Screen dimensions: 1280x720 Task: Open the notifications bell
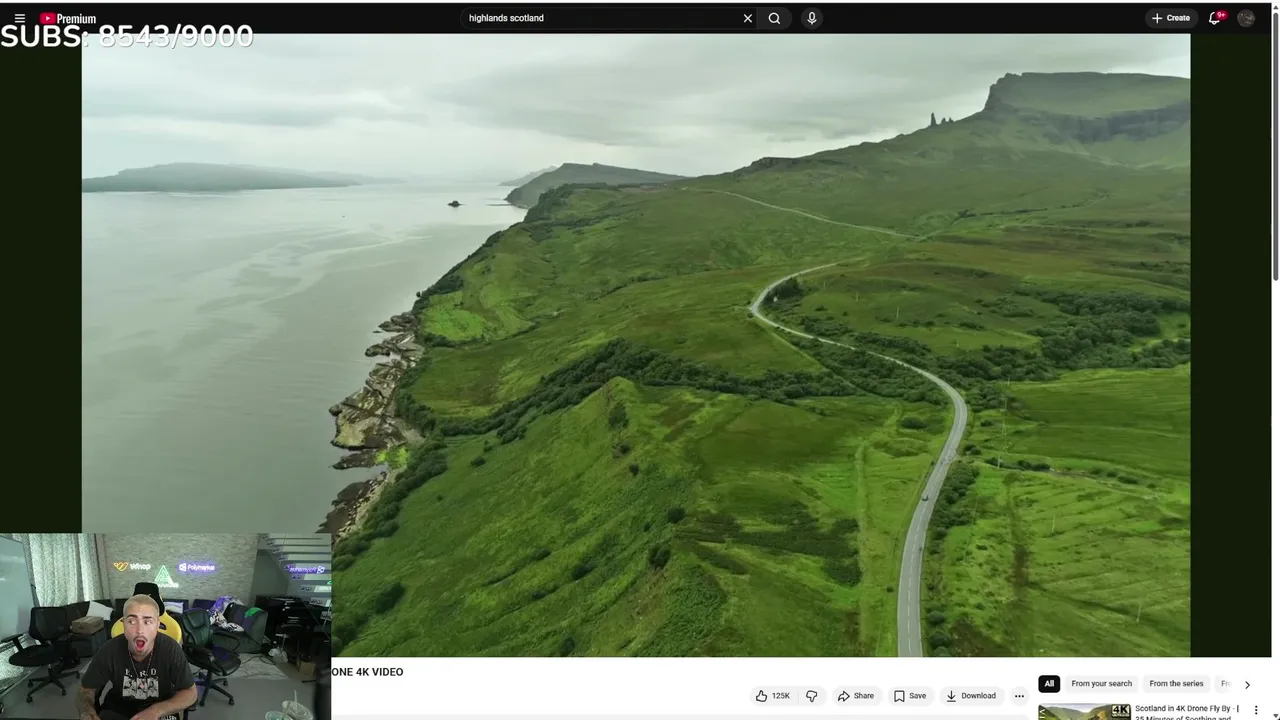[x=1215, y=18]
